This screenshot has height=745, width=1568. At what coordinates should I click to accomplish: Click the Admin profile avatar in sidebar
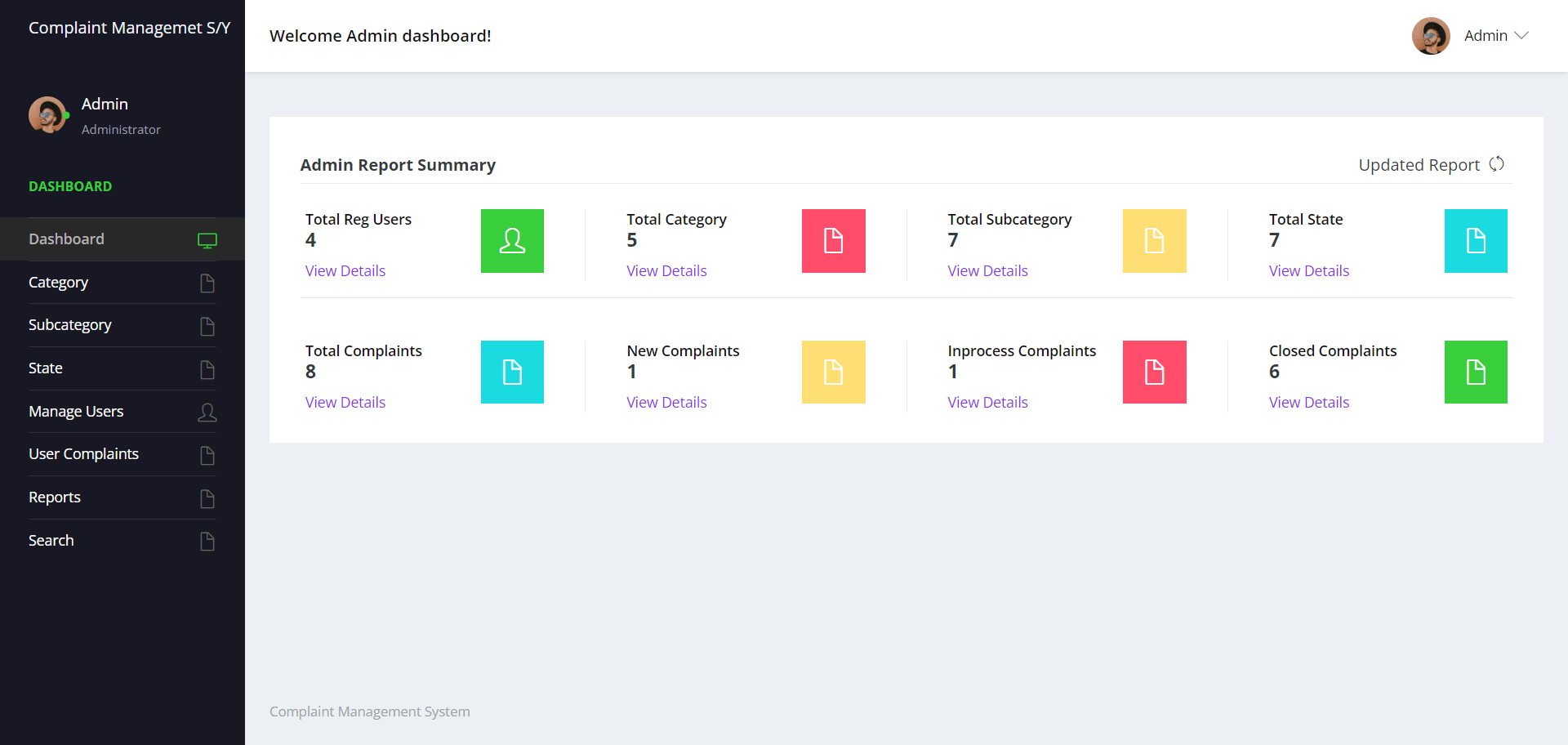(x=48, y=114)
